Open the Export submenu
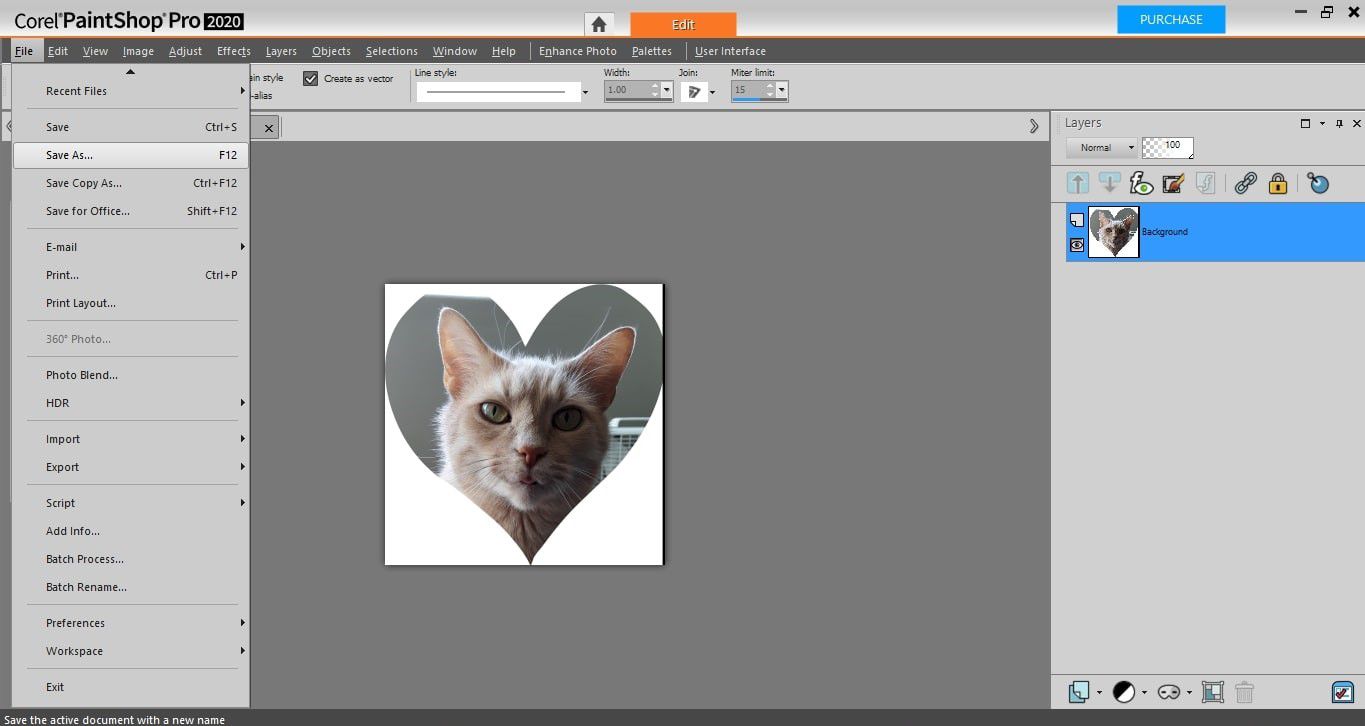 pyautogui.click(x=130, y=467)
